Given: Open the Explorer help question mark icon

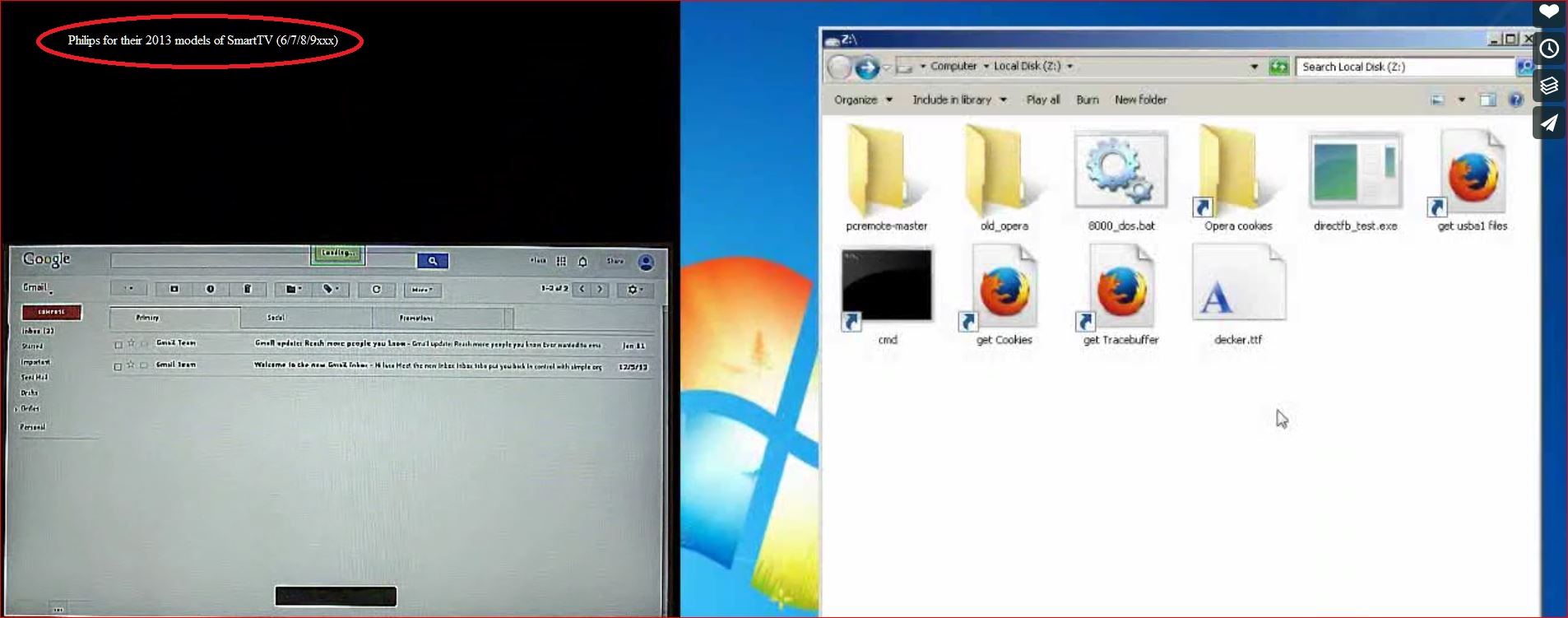Looking at the screenshot, I should (x=1515, y=100).
